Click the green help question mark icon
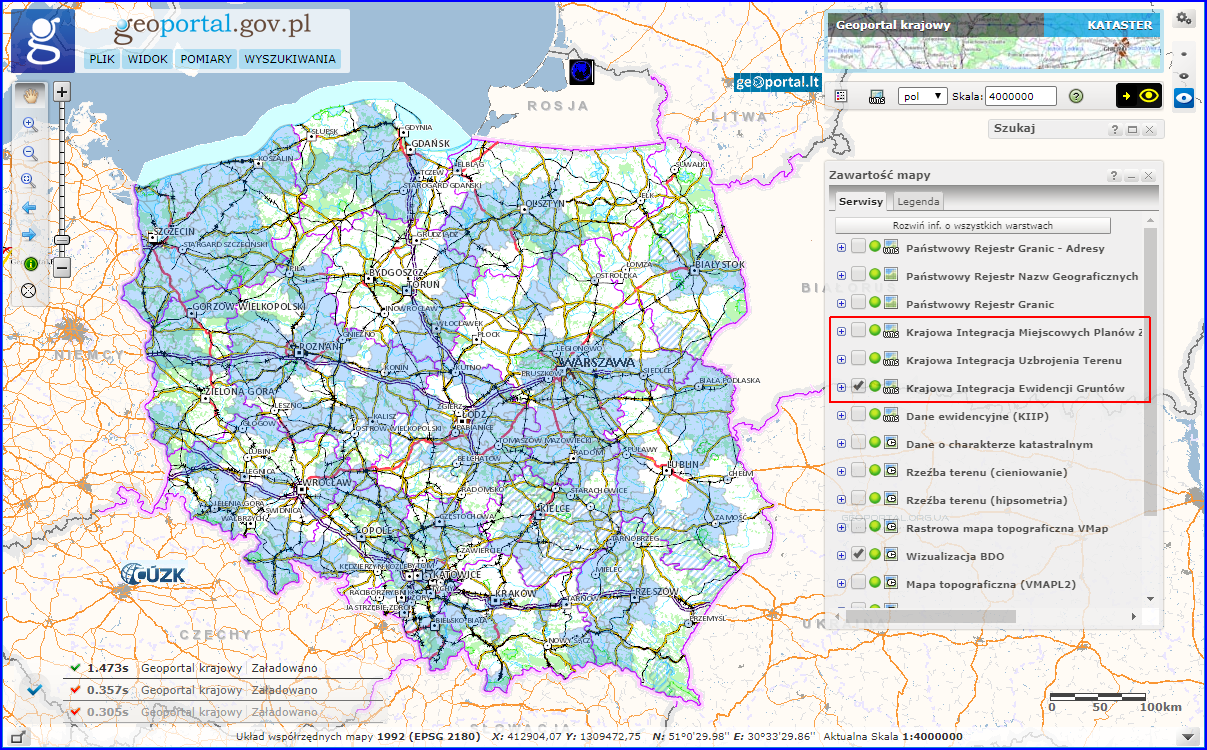The width and height of the screenshot is (1207, 750). pos(1076,96)
